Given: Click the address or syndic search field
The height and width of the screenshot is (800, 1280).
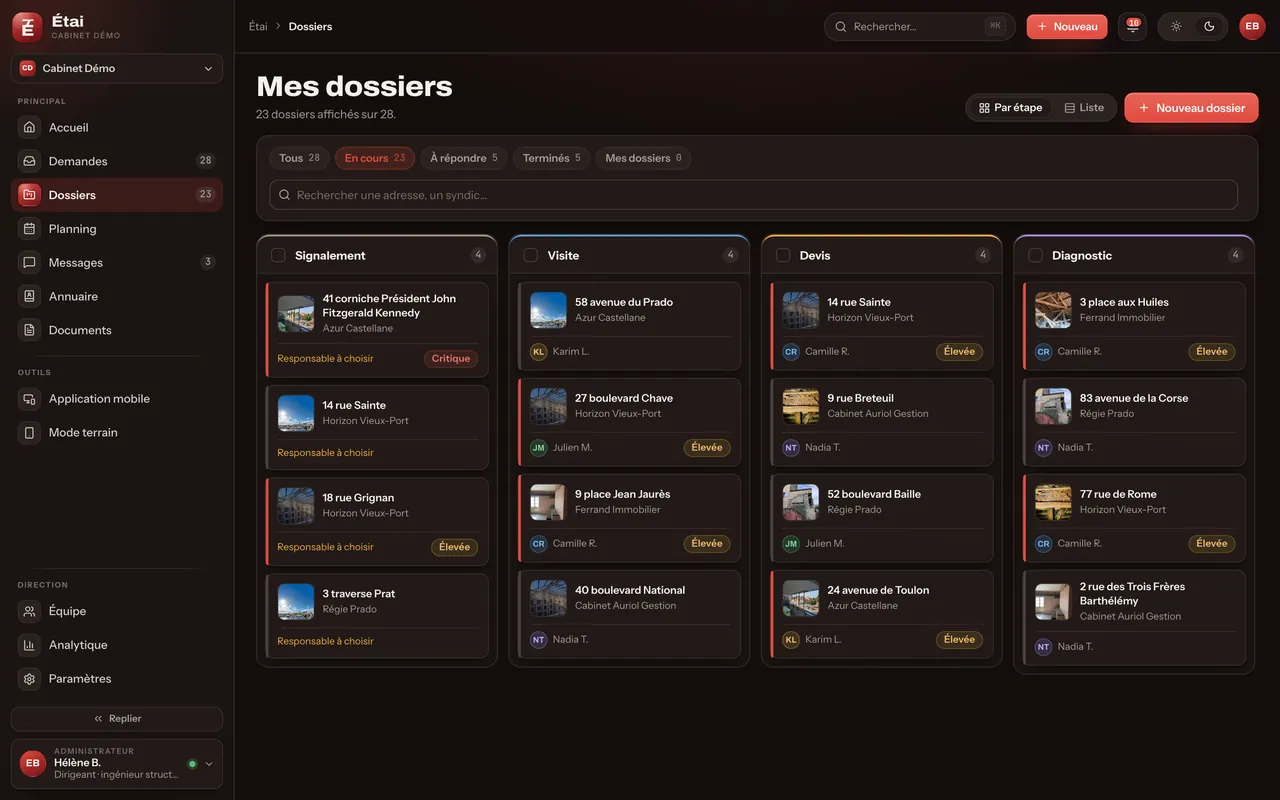Looking at the screenshot, I should [753, 195].
